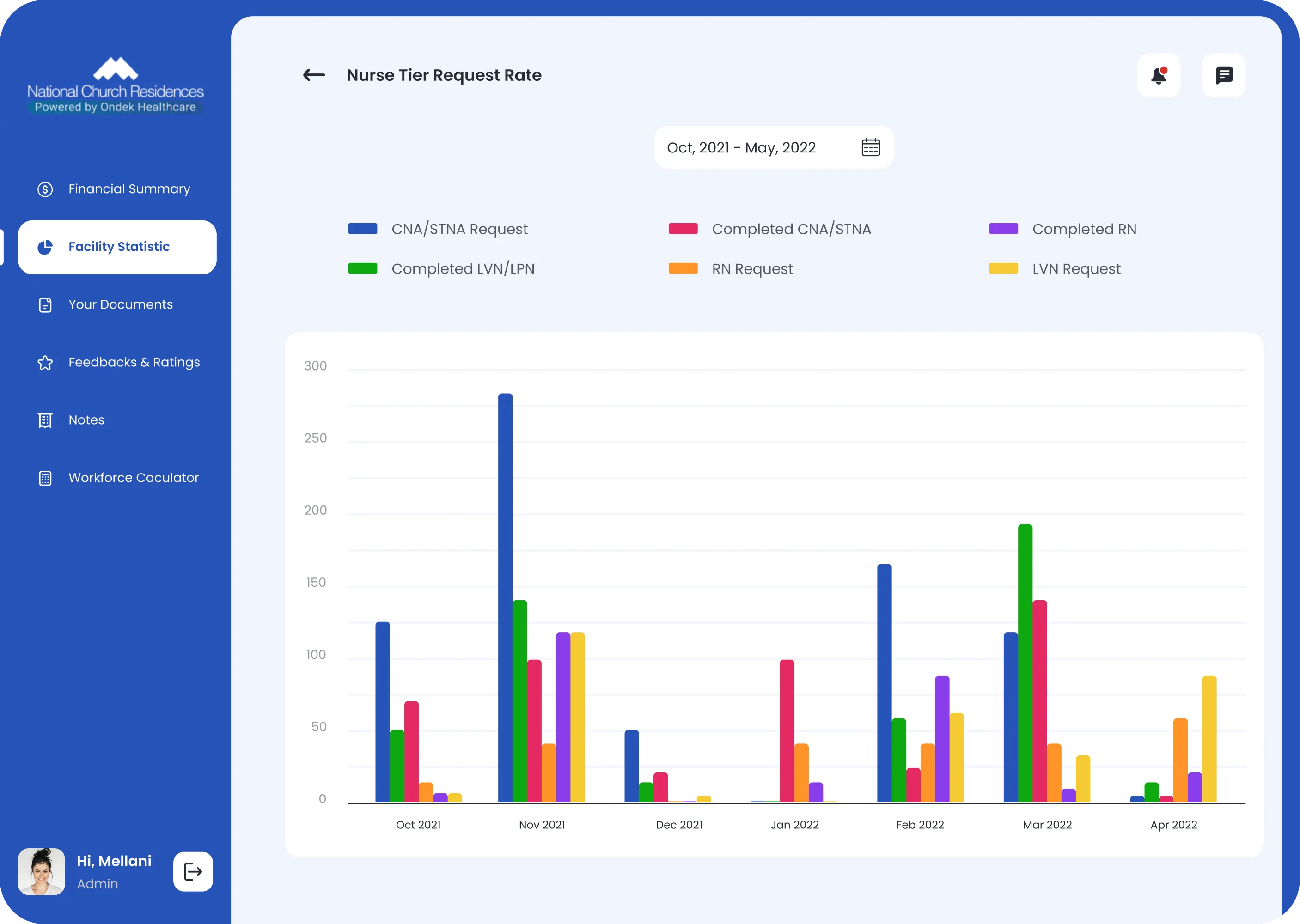
Task: Click the dollar icon for Financial Summary
Action: click(x=45, y=189)
